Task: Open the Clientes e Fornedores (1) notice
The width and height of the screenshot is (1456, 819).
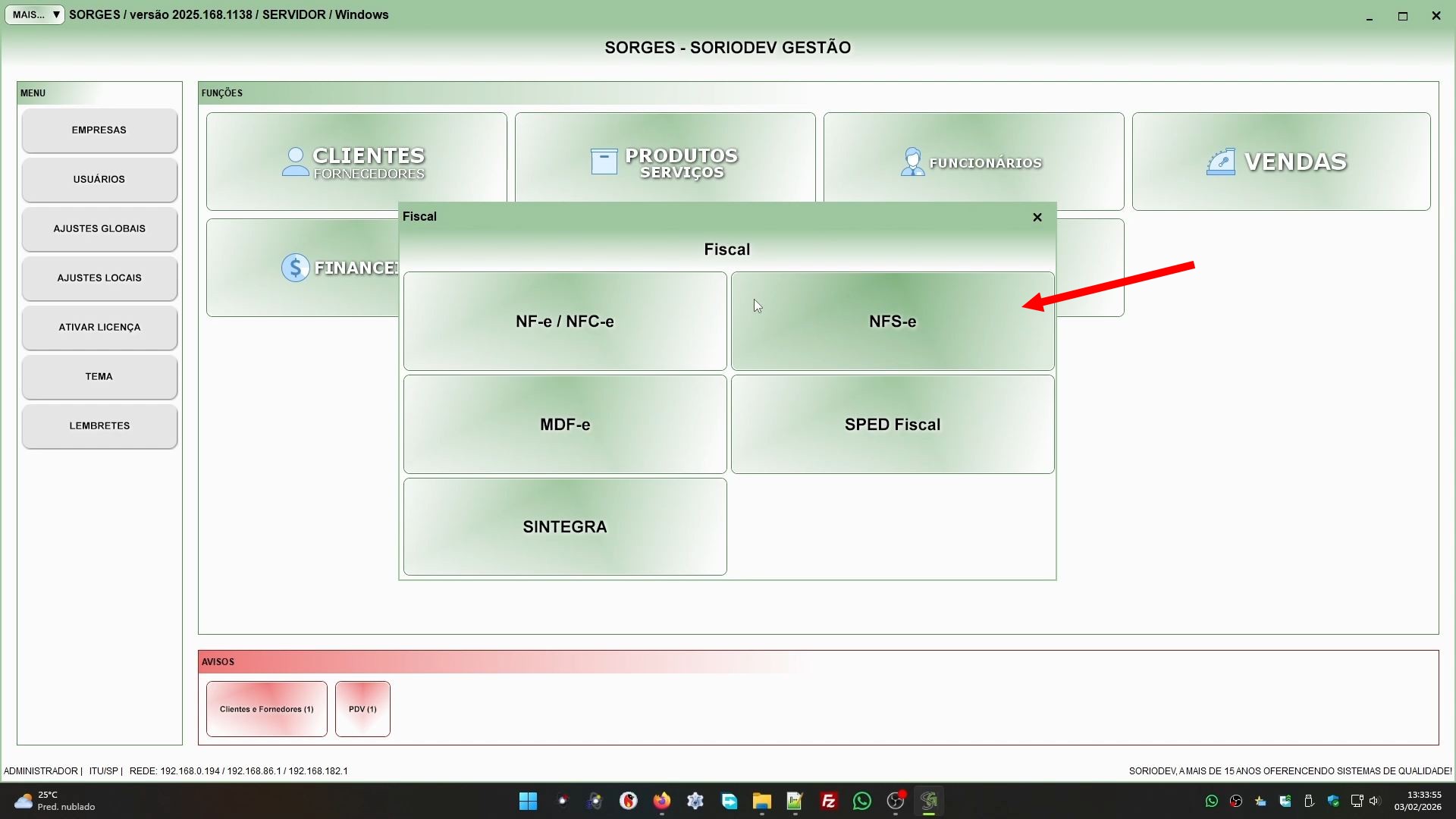Action: pyautogui.click(x=266, y=709)
